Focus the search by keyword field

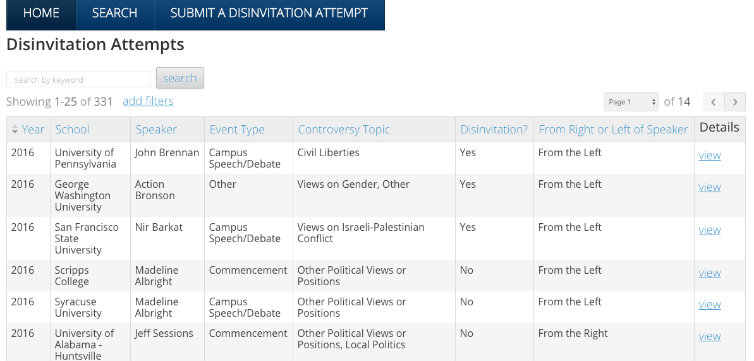(78, 80)
